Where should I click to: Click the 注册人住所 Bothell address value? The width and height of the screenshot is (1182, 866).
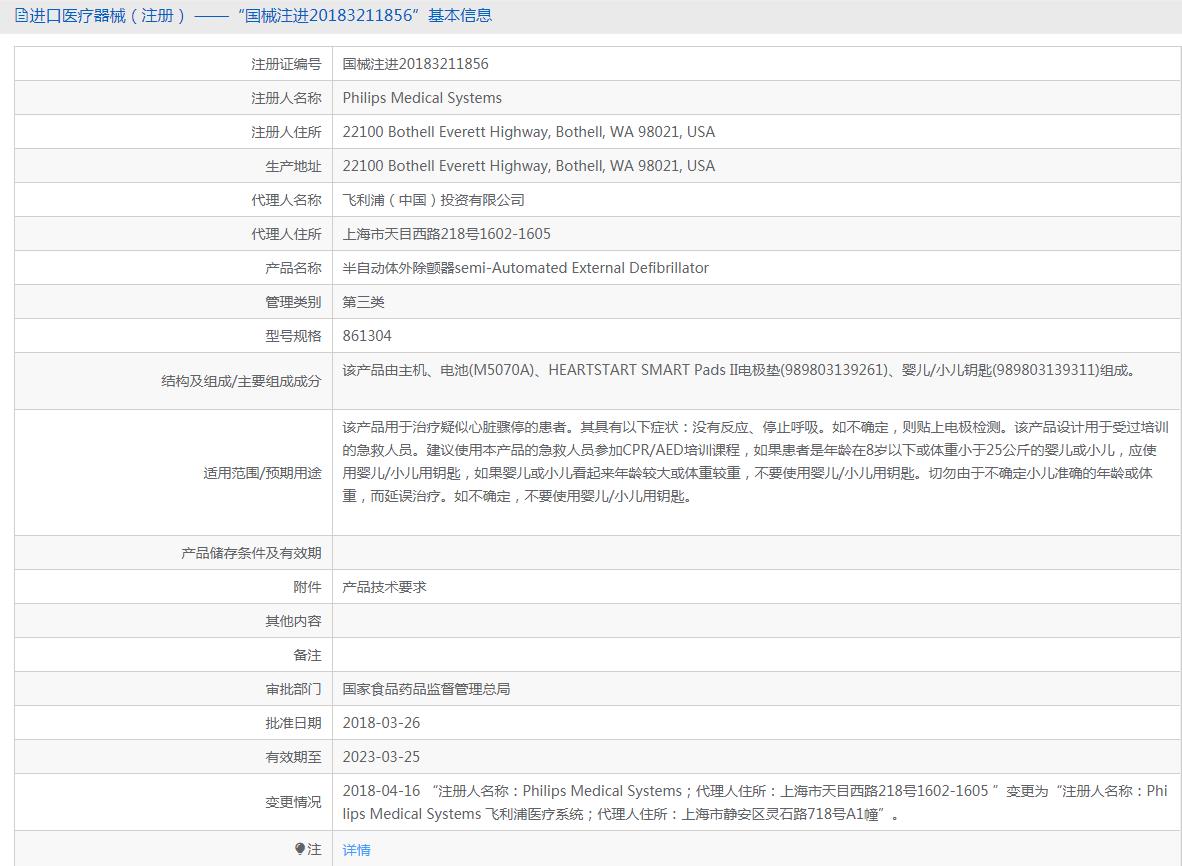pyautogui.click(x=528, y=132)
